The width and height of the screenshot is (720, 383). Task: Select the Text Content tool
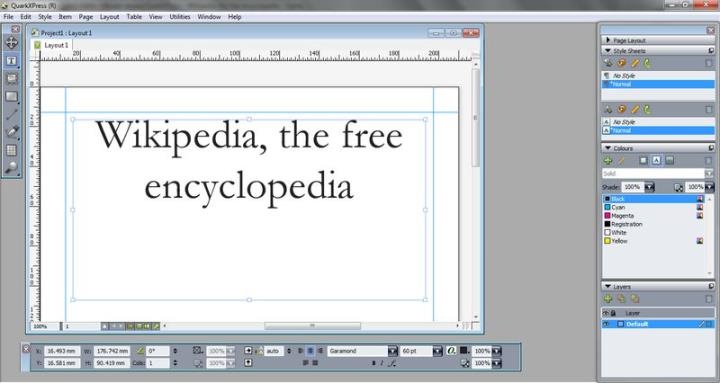tap(11, 61)
